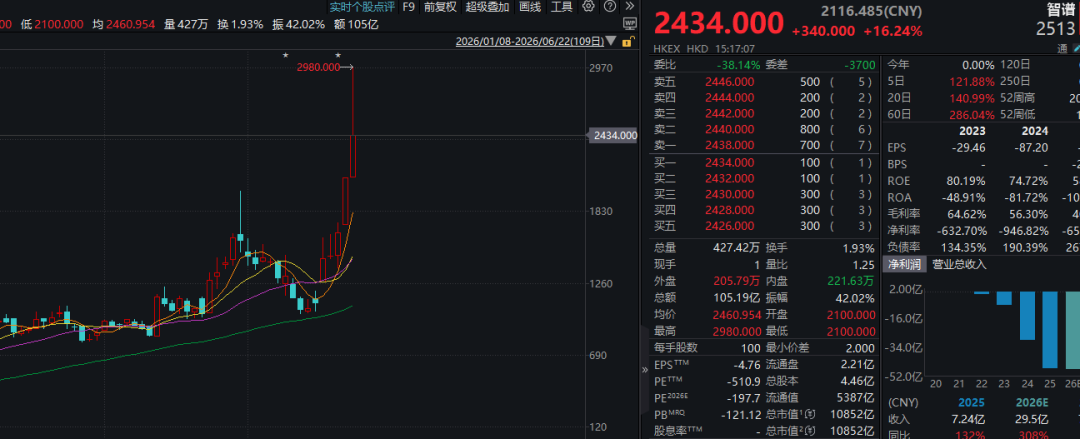Select the 2026E forecast column header
Image resolution: width=1080 pixels, height=439 pixels.
[x=1031, y=402]
